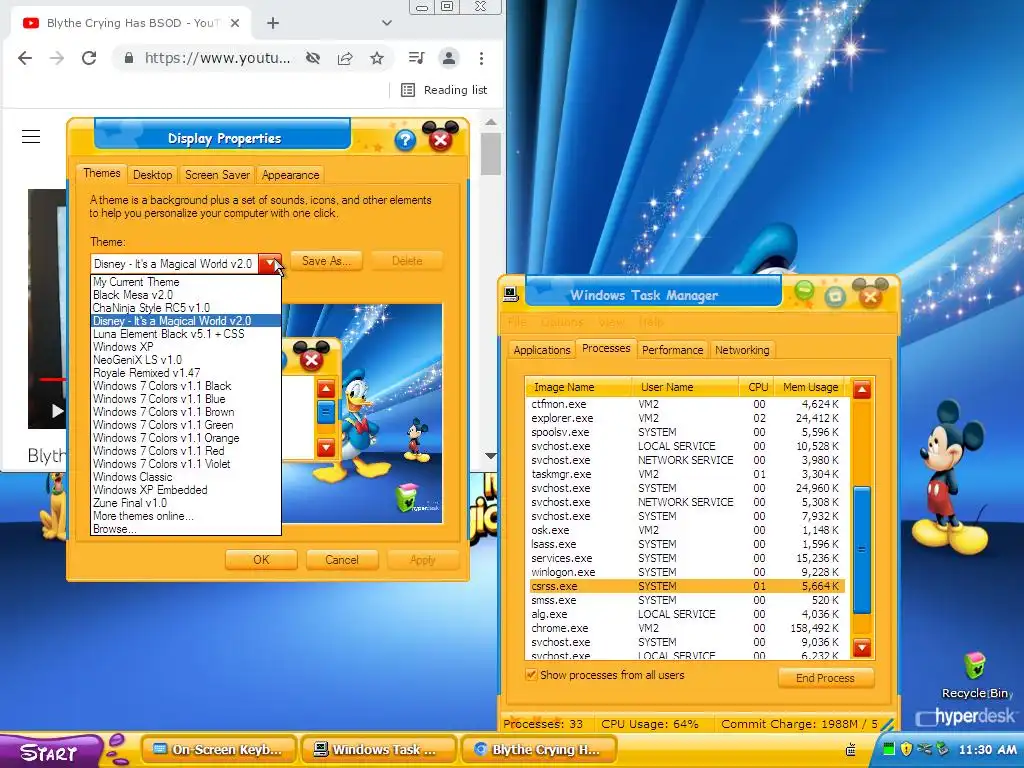Sort by Image Name column header
1024x768 pixels.
pyautogui.click(x=579, y=387)
